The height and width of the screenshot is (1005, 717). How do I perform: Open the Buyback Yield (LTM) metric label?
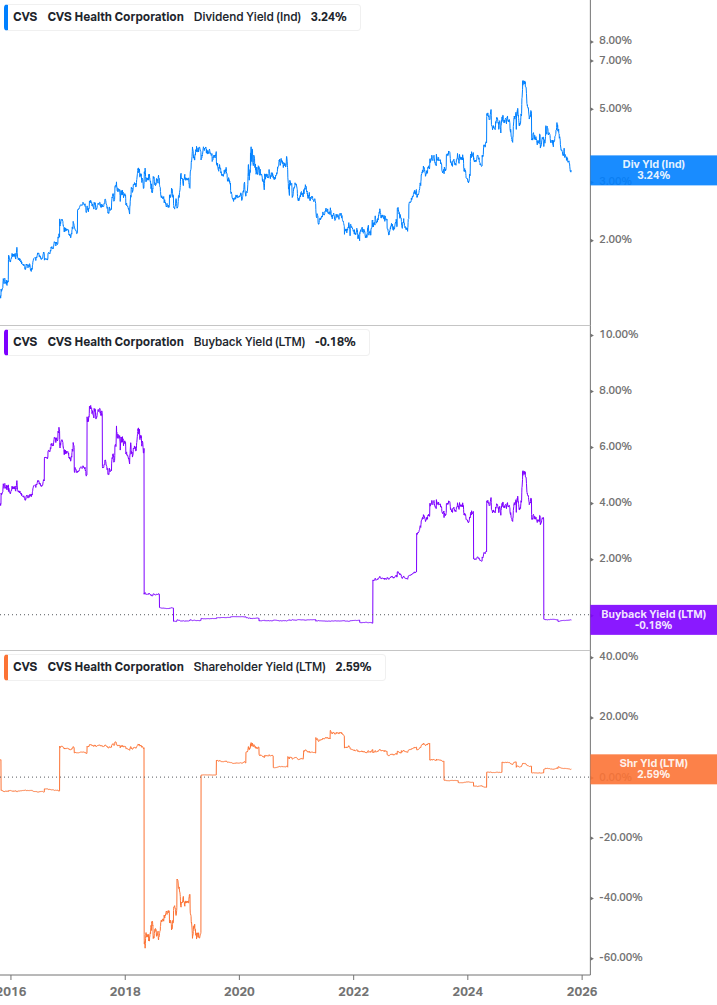(x=249, y=342)
